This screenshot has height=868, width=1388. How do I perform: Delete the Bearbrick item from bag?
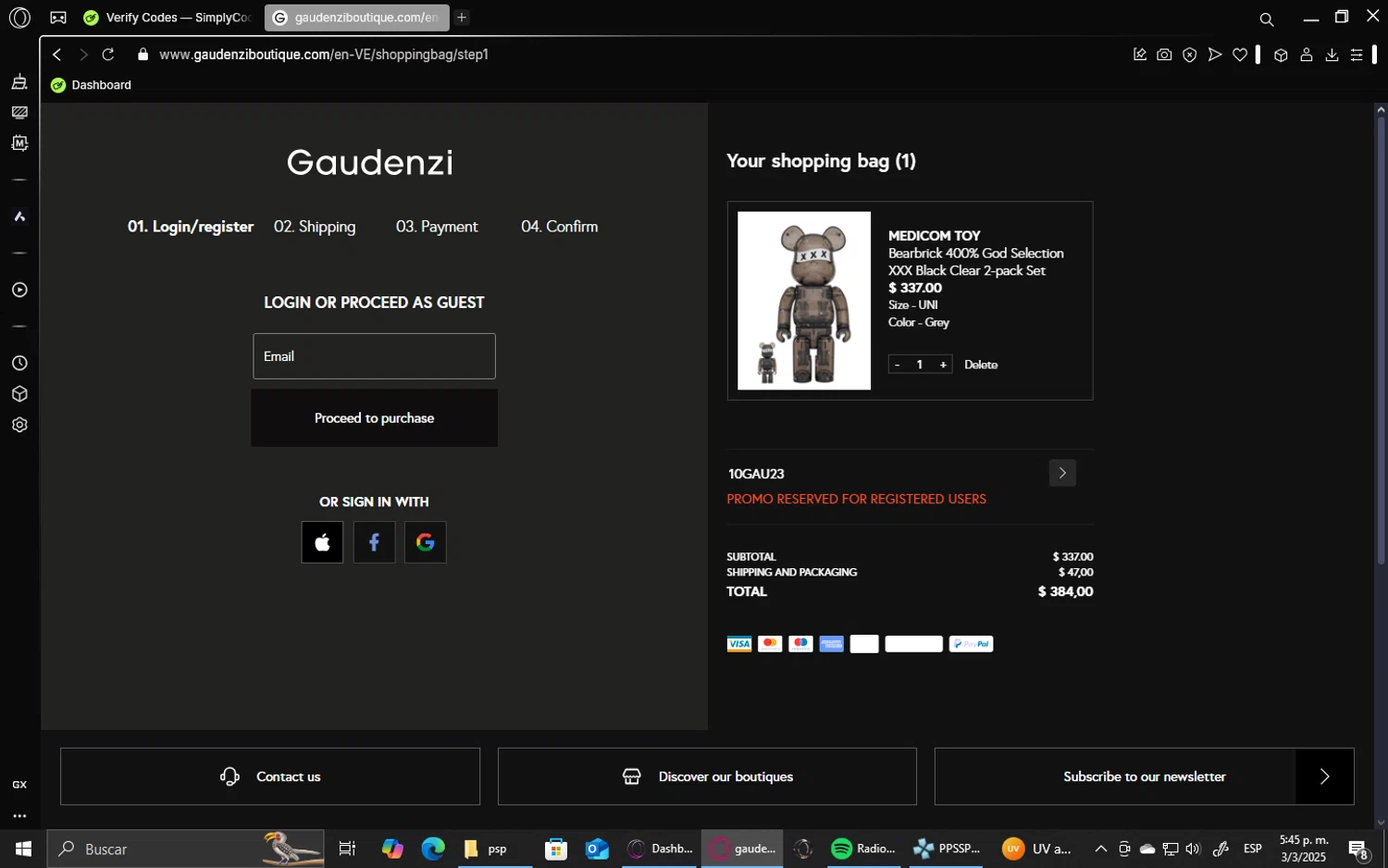pos(981,365)
